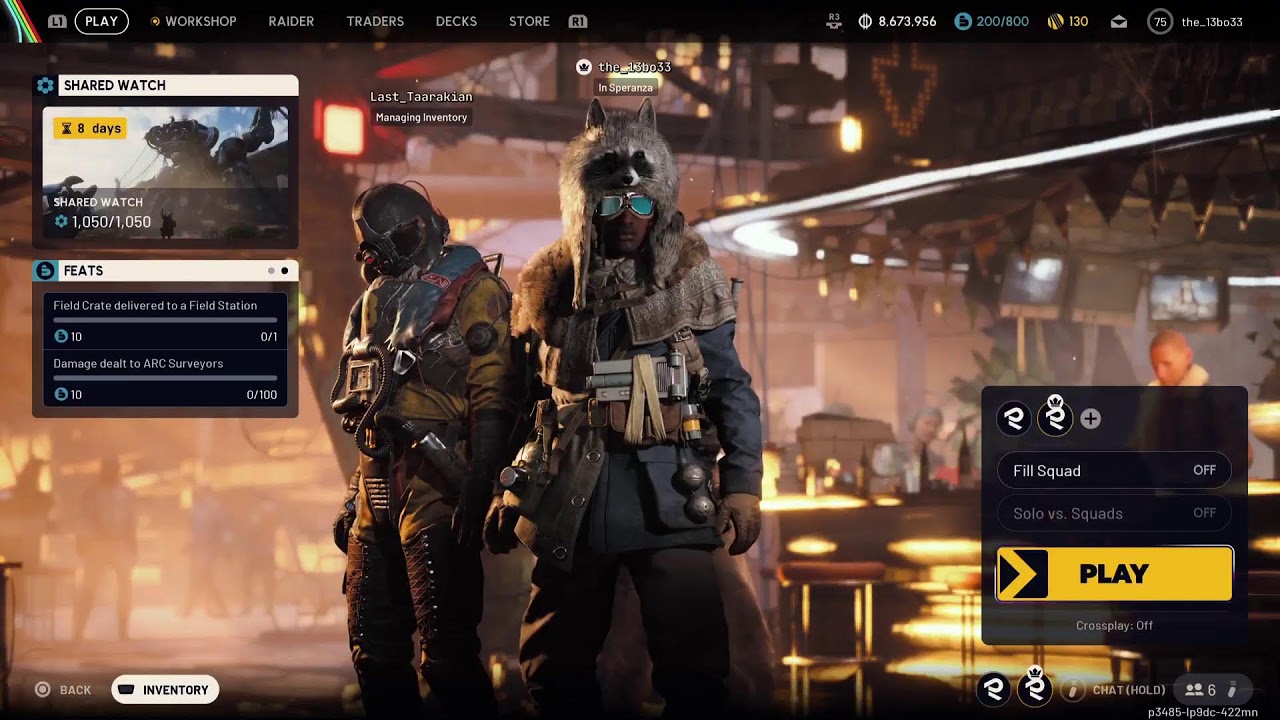Toggle the Fill Squad option

click(1114, 470)
